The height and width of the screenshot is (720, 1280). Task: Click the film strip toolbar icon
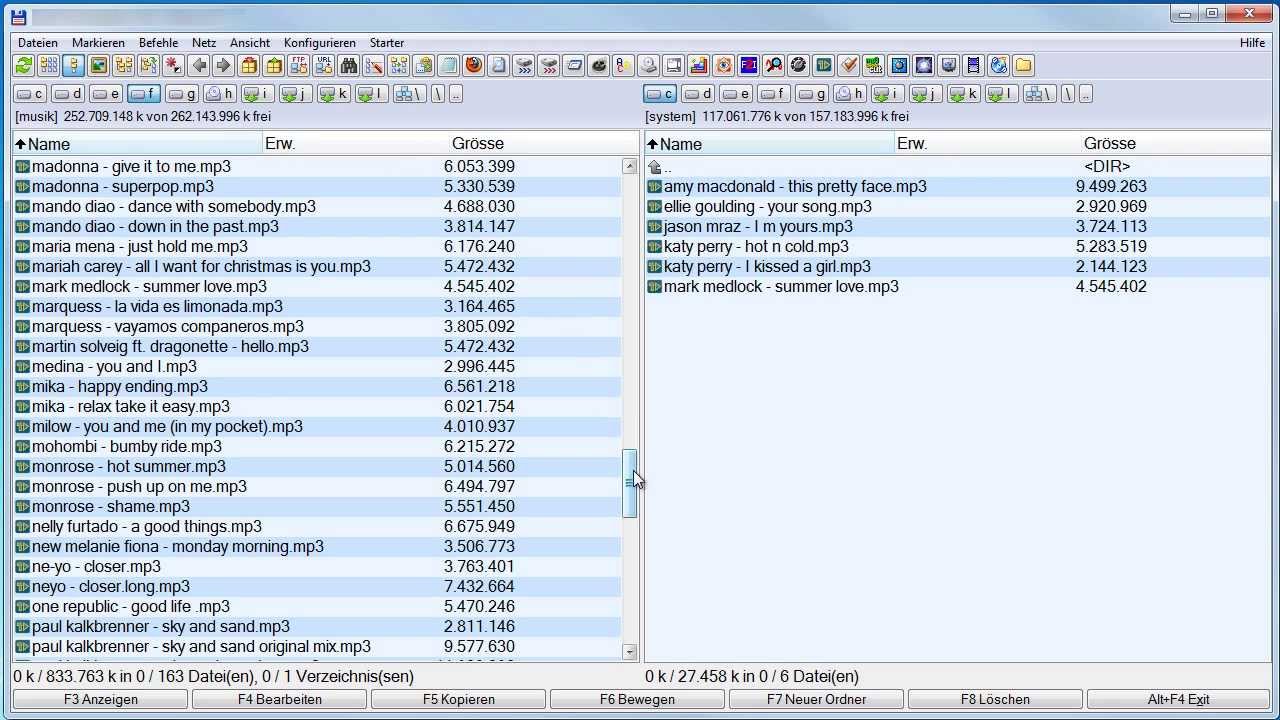point(974,65)
